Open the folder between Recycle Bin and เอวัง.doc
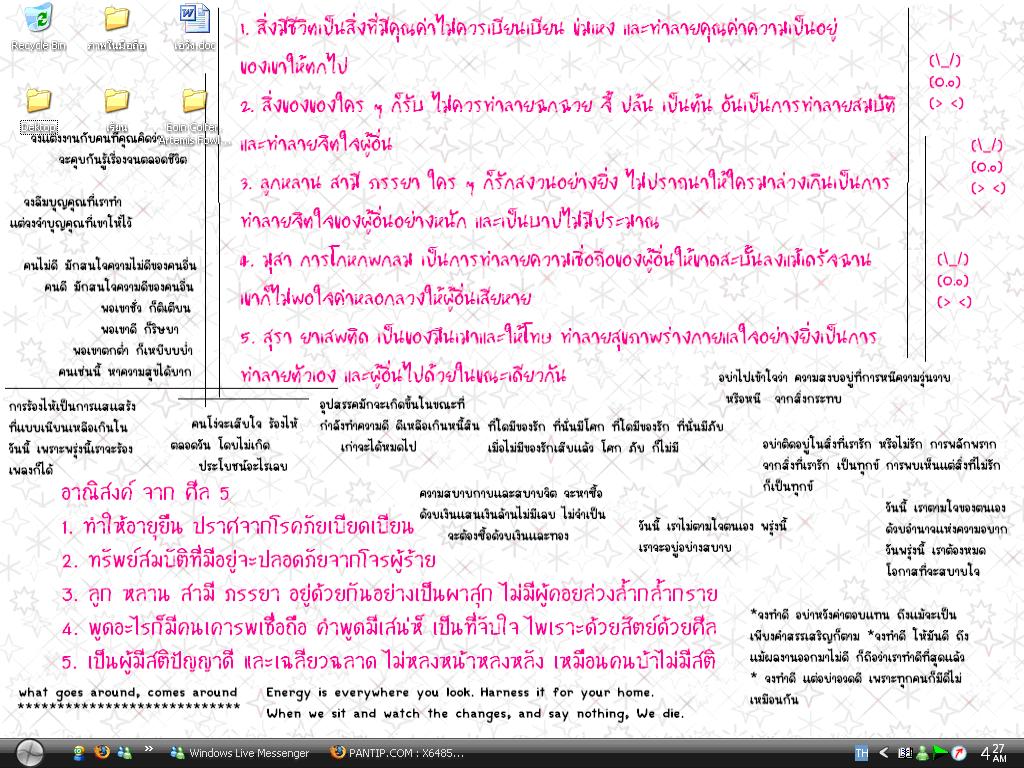Viewport: 1024px width, 768px height. (117, 27)
